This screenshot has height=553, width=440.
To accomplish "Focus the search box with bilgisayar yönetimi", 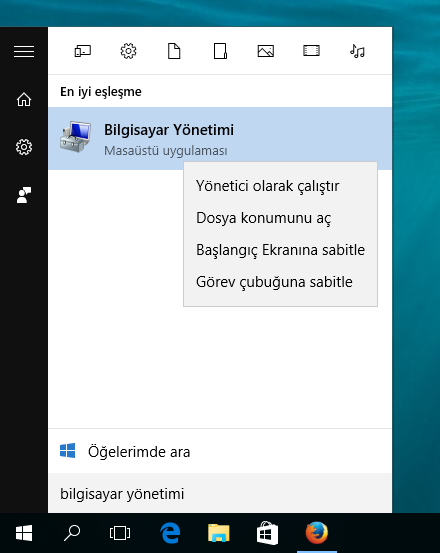I will pyautogui.click(x=220, y=493).
